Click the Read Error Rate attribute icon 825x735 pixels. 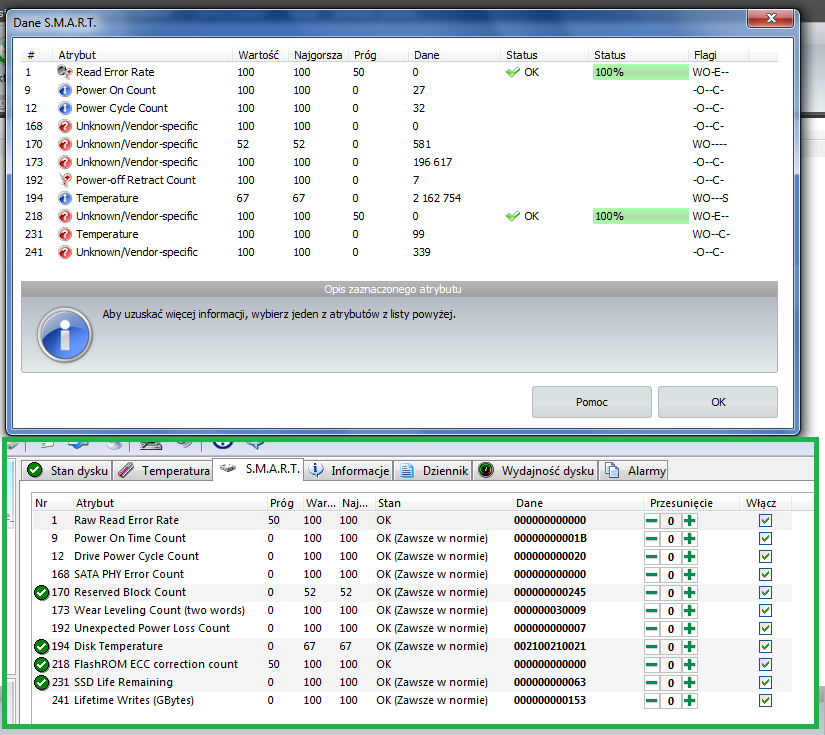point(65,72)
